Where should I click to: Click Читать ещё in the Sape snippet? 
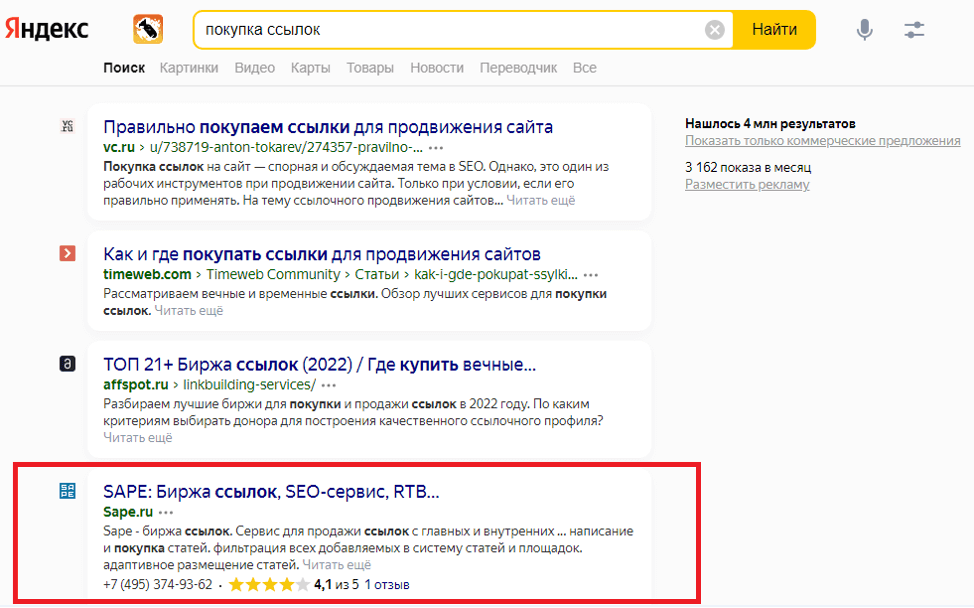click(337, 565)
